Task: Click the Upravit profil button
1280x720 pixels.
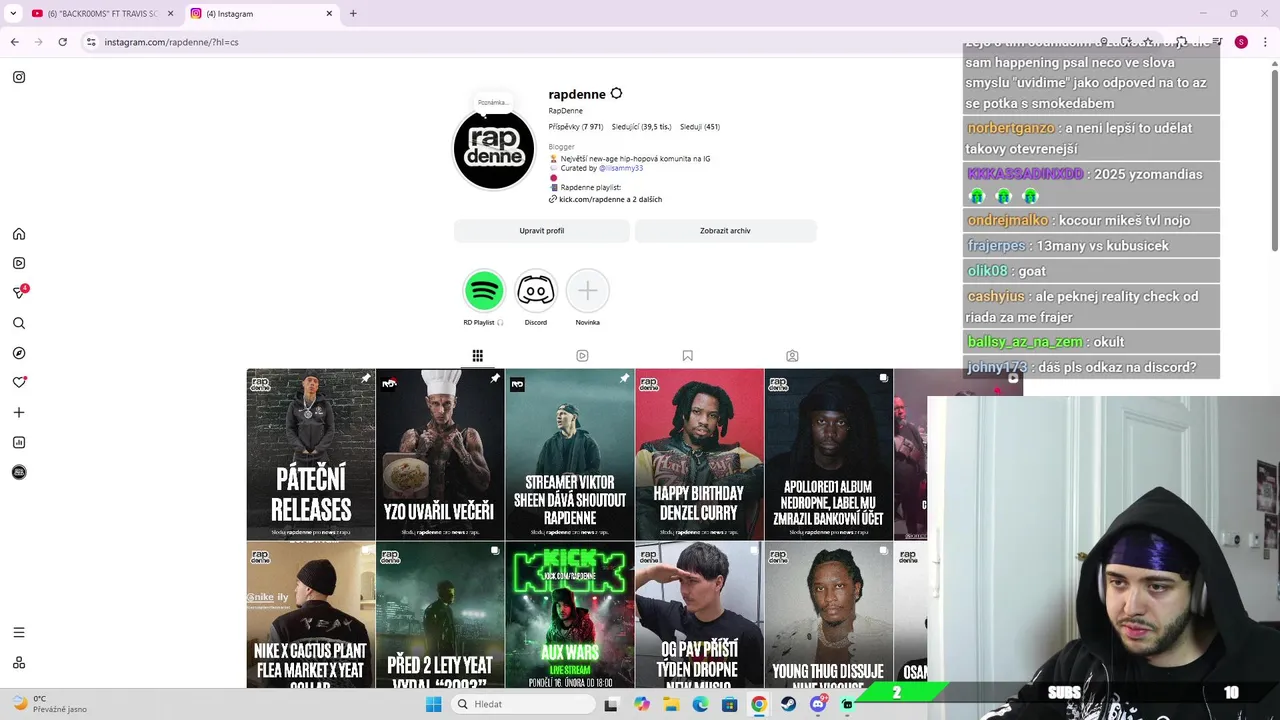Action: 542,231
